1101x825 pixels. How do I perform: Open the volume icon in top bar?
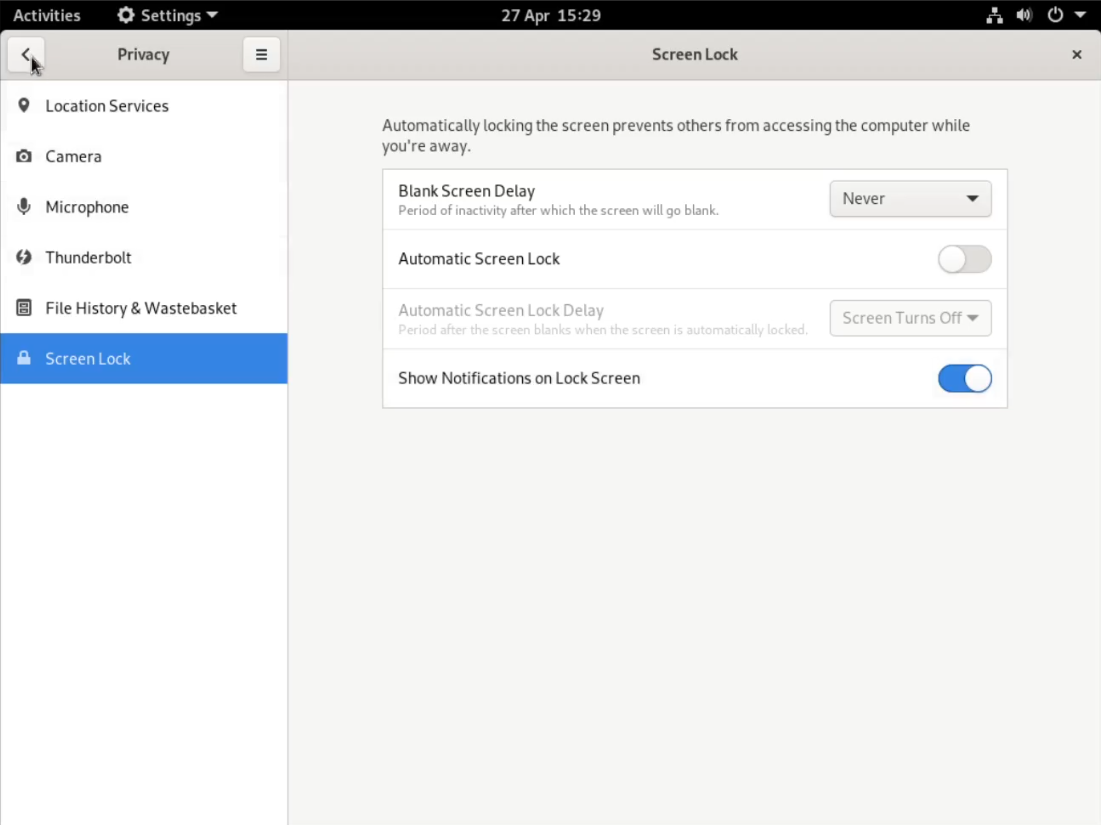1024,15
